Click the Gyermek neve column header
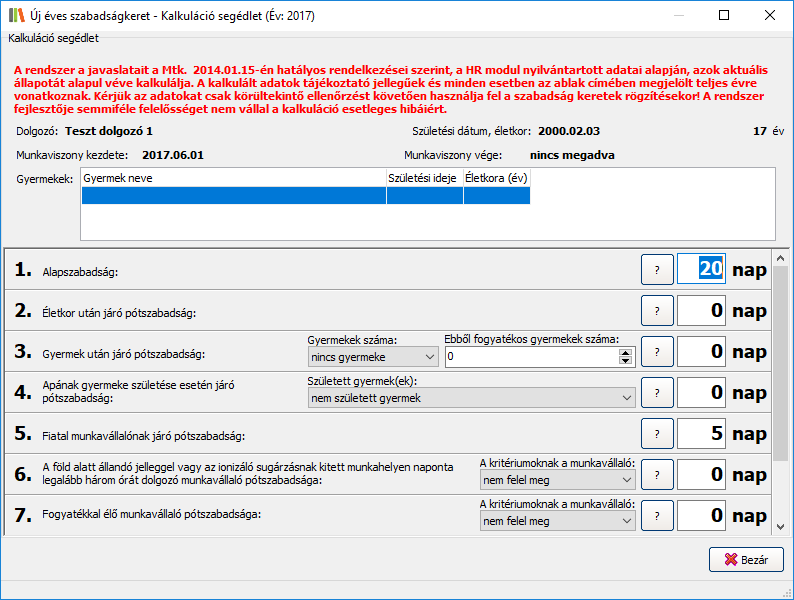This screenshot has width=794, height=600. coord(233,177)
